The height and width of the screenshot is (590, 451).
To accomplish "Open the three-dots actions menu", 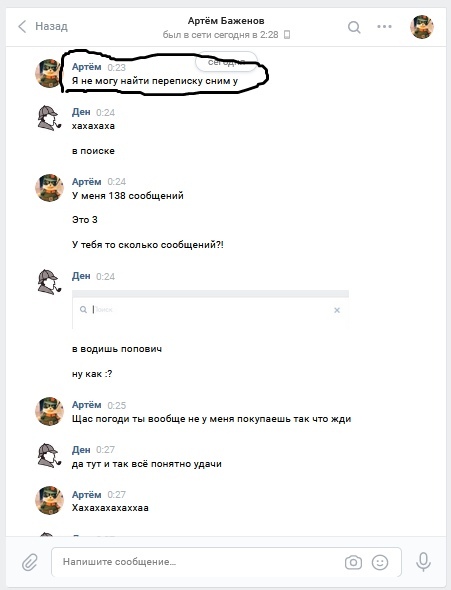I will click(384, 26).
